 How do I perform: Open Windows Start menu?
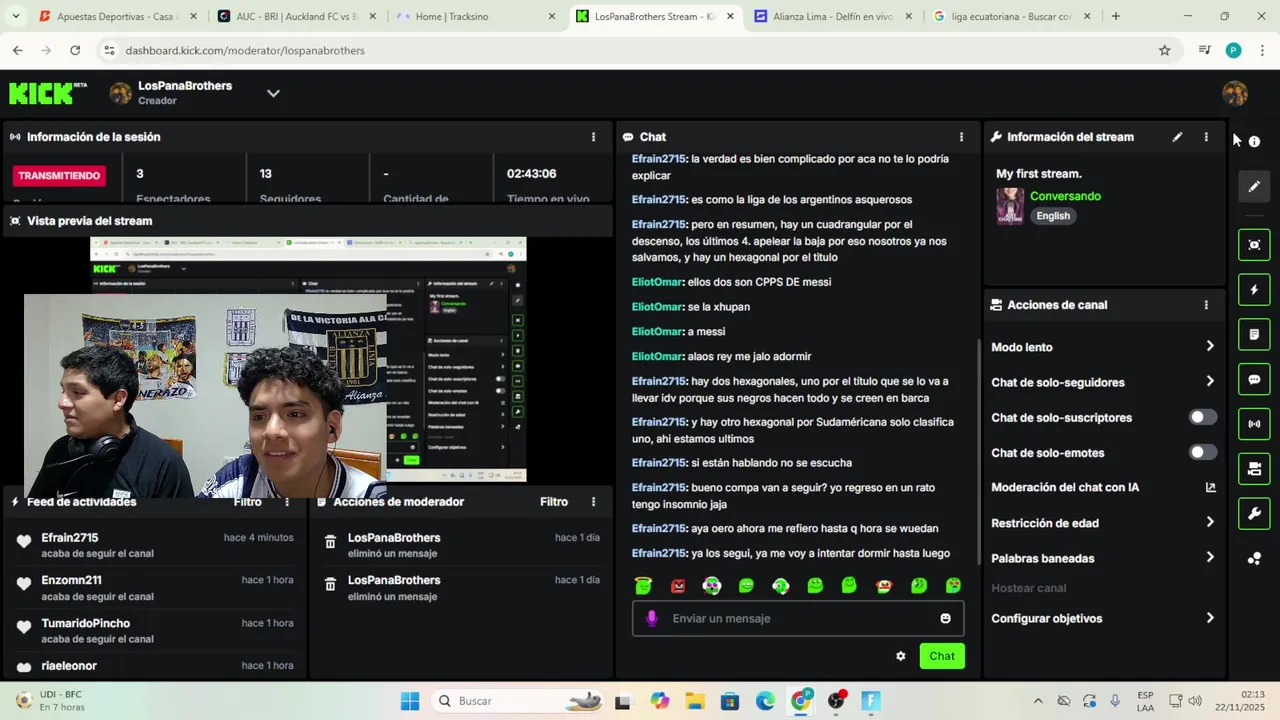pyautogui.click(x=410, y=701)
